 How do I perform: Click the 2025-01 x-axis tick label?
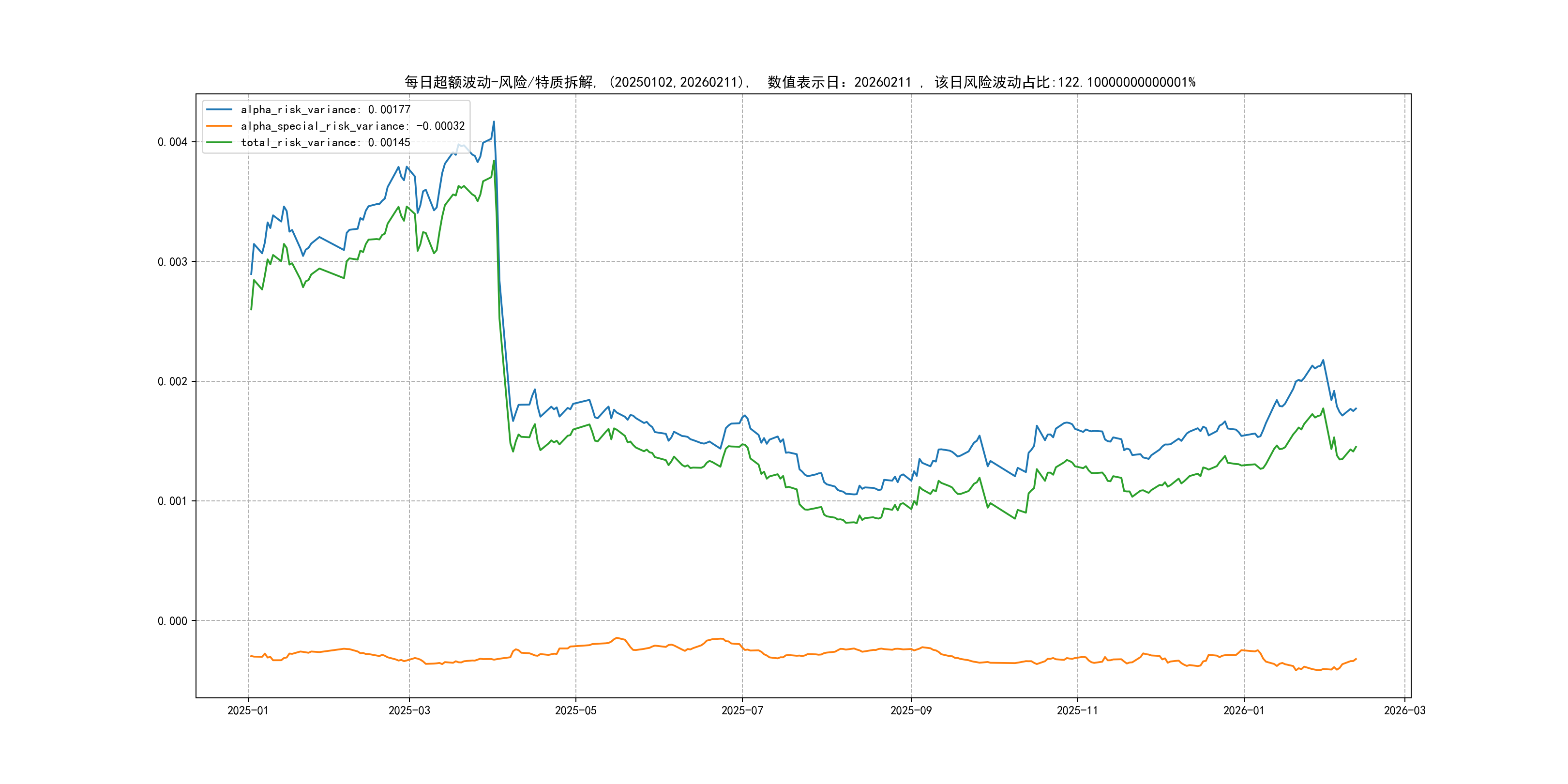(248, 710)
